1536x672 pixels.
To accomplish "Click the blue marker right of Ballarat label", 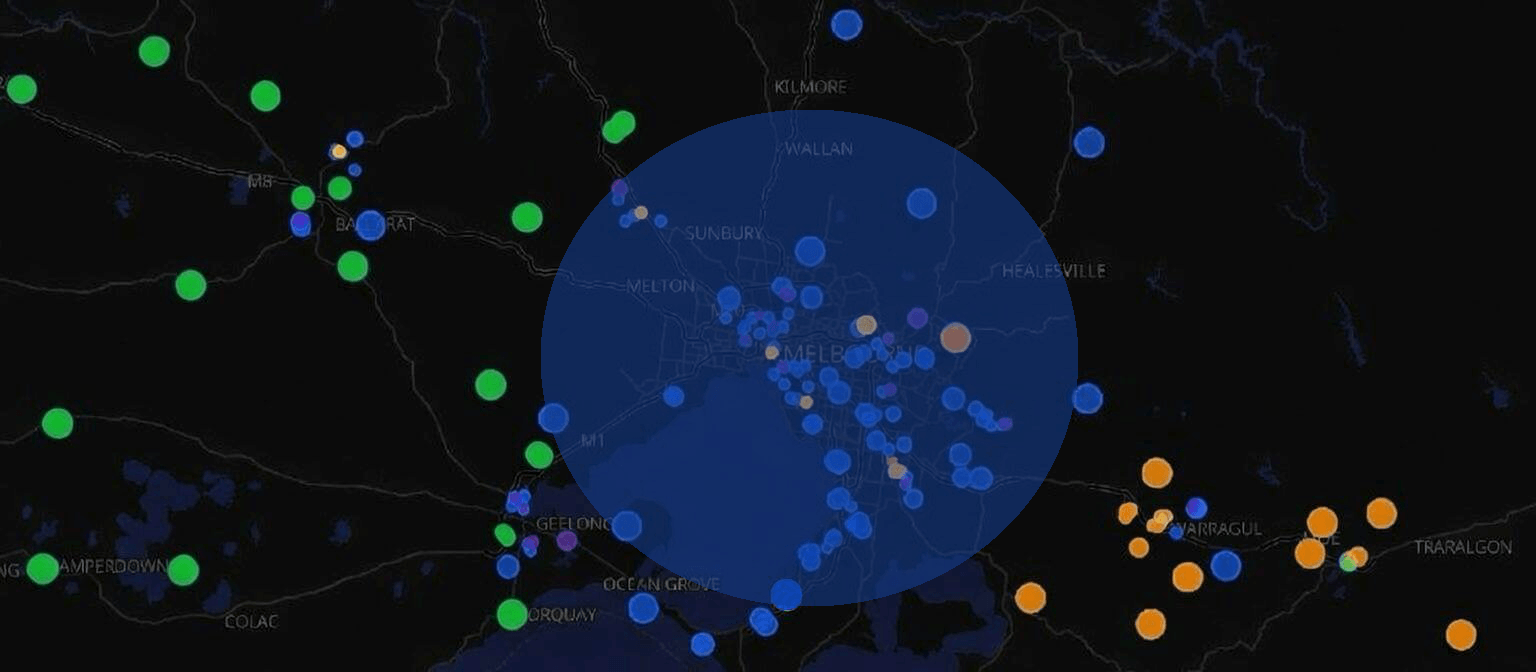I will [370, 225].
